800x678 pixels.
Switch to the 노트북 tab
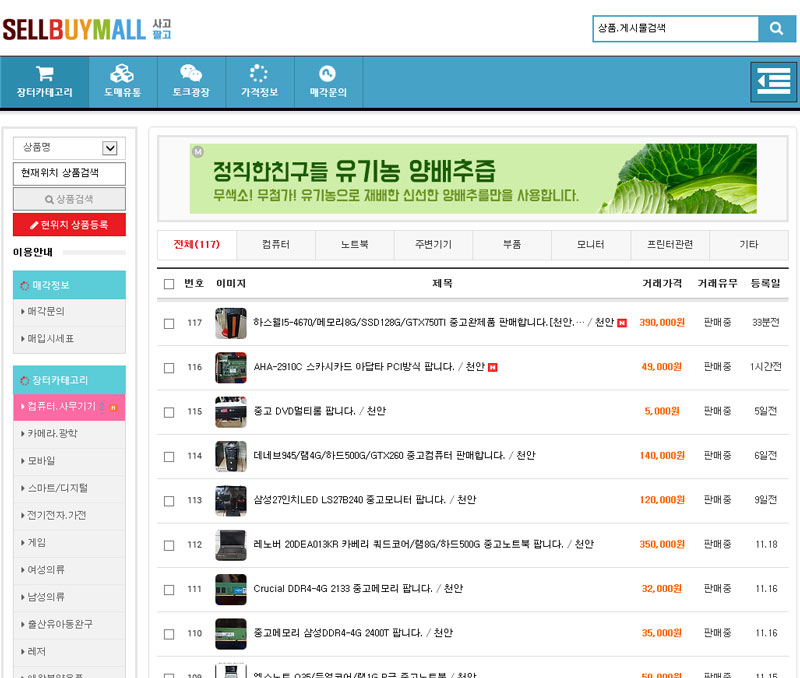pos(354,245)
